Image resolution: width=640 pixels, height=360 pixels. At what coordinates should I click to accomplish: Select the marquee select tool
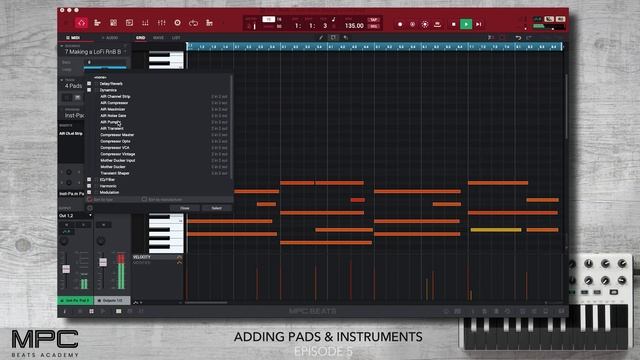pos(333,38)
